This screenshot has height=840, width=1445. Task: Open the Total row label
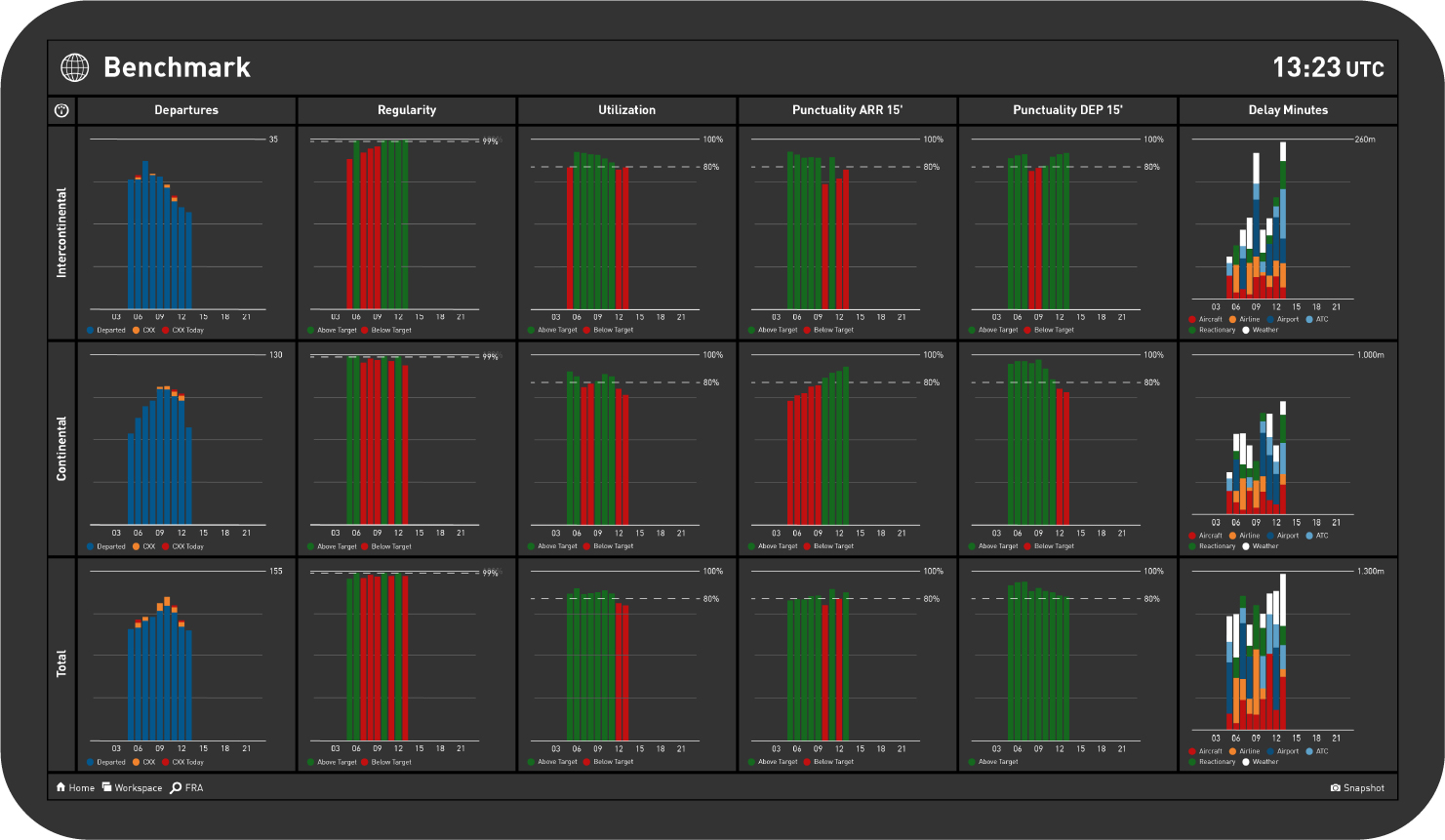coord(61,664)
